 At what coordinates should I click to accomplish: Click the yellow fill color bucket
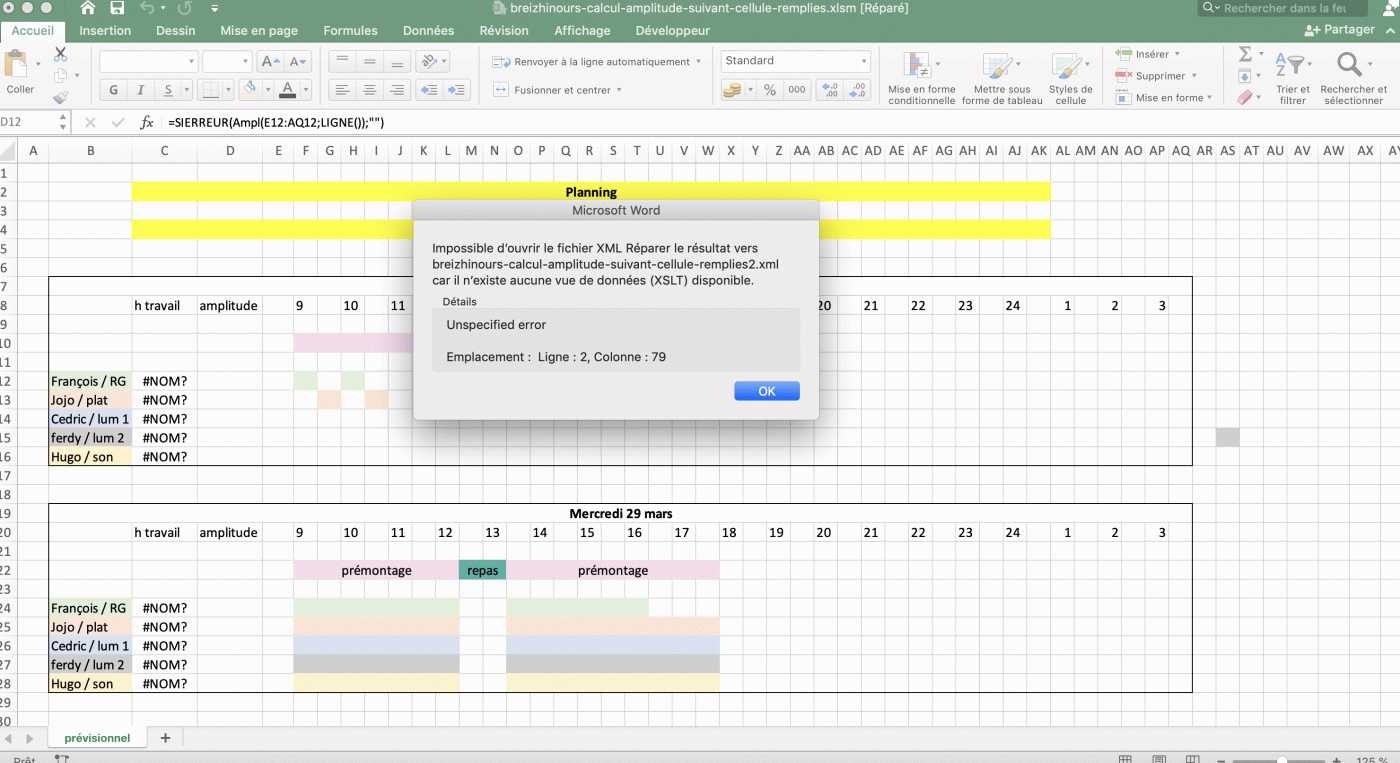pyautogui.click(x=250, y=89)
